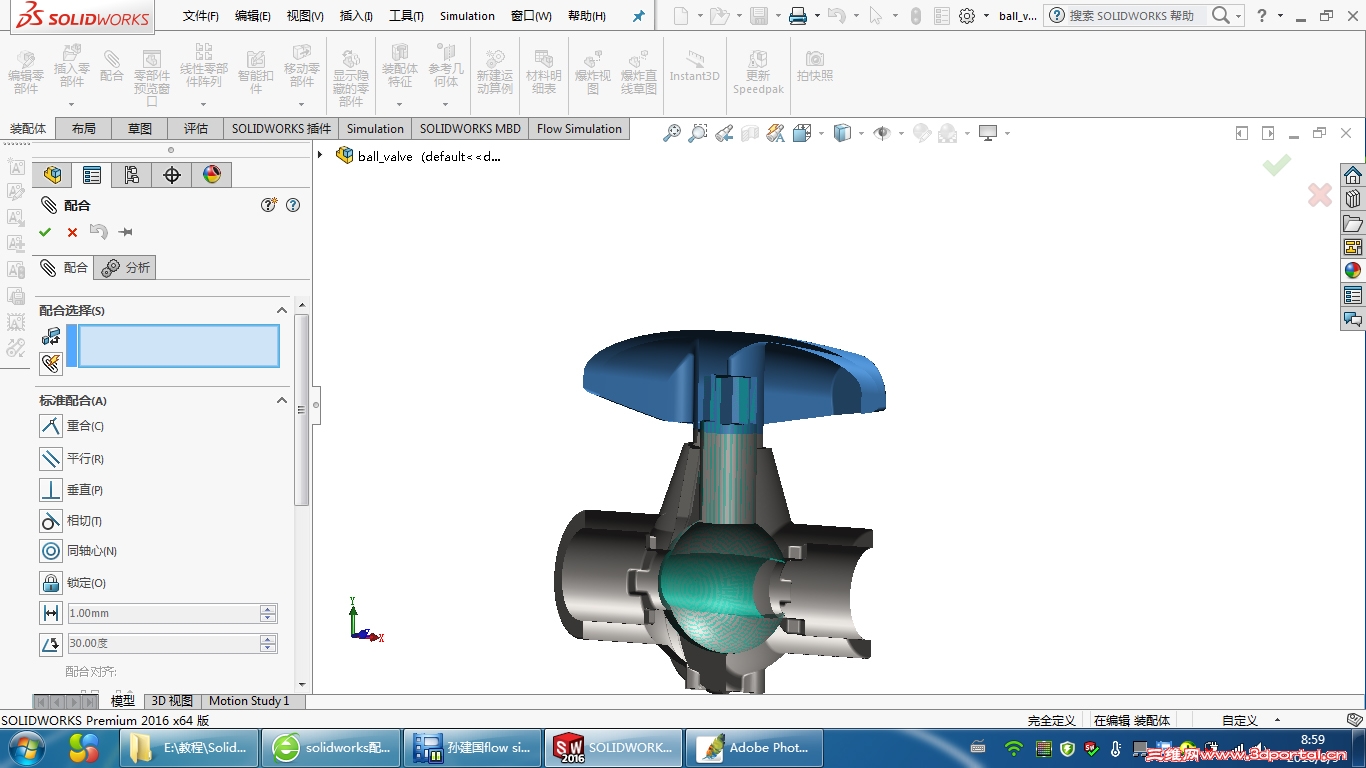Switch to the 草图 ribbon tab
Screen dimensions: 1366x768
140,129
